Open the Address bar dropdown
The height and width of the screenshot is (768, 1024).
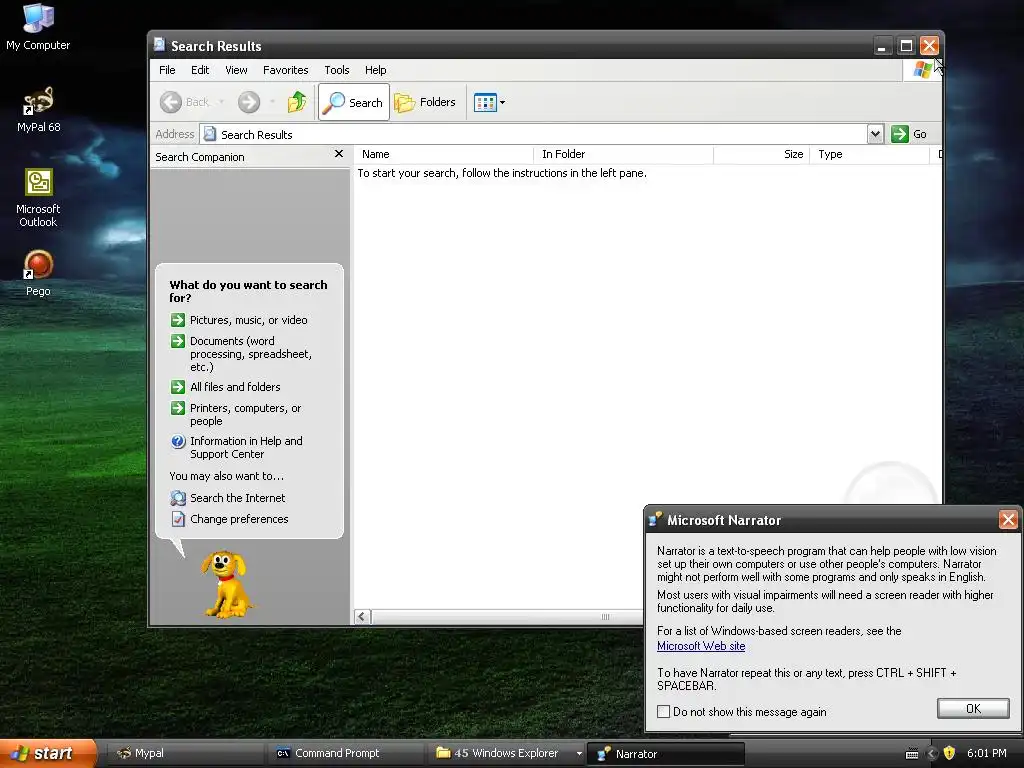click(875, 134)
